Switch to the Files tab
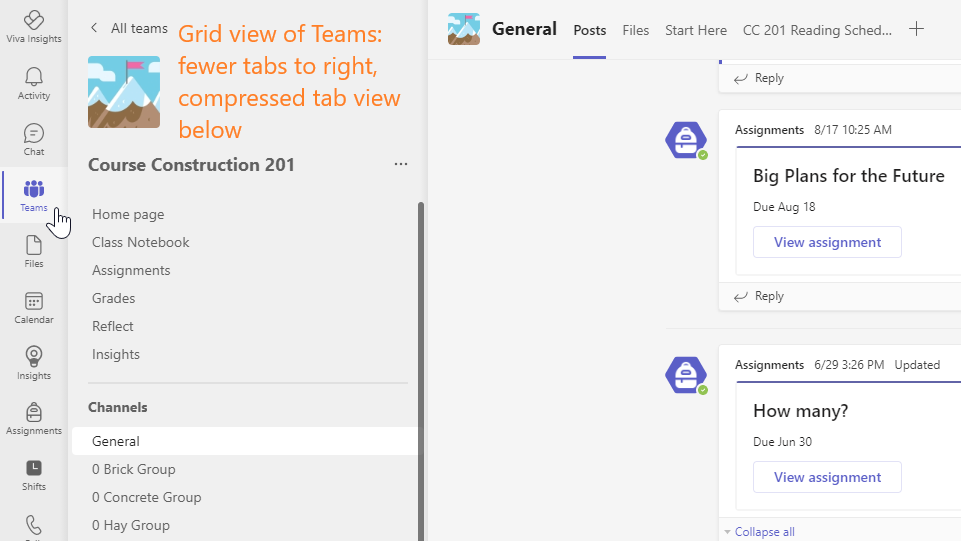The height and width of the screenshot is (541, 961). click(636, 30)
